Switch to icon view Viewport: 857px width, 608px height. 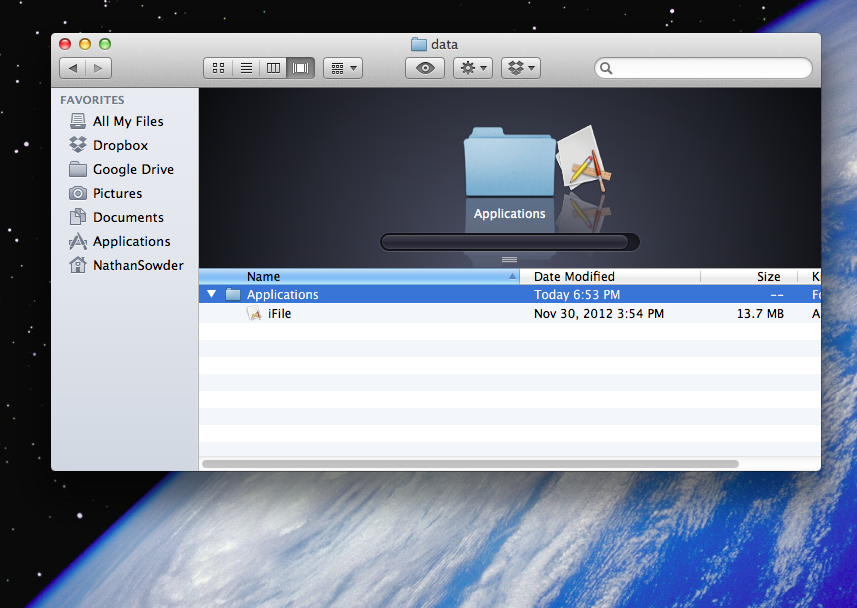click(217, 68)
